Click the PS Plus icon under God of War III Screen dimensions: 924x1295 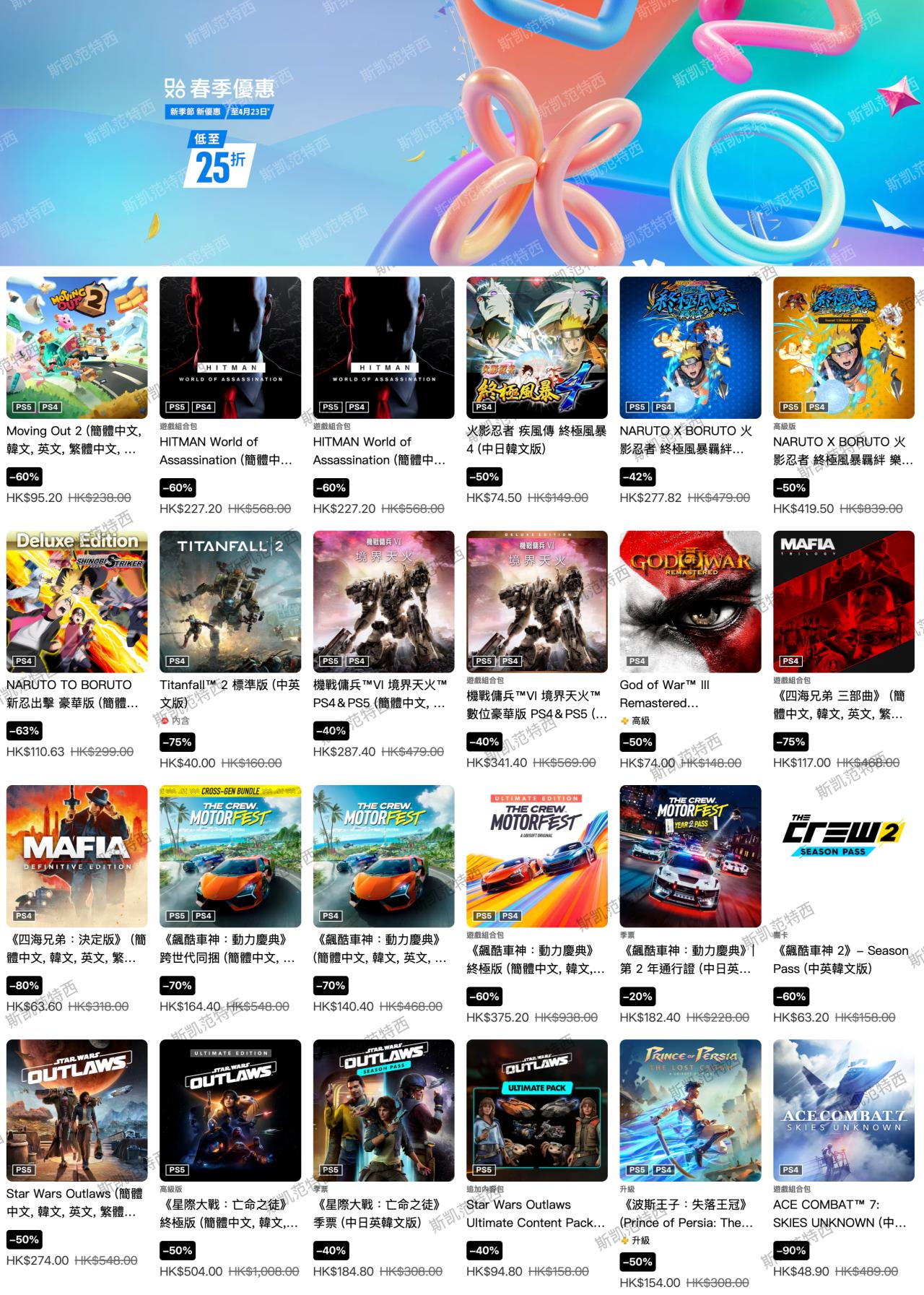[x=624, y=721]
